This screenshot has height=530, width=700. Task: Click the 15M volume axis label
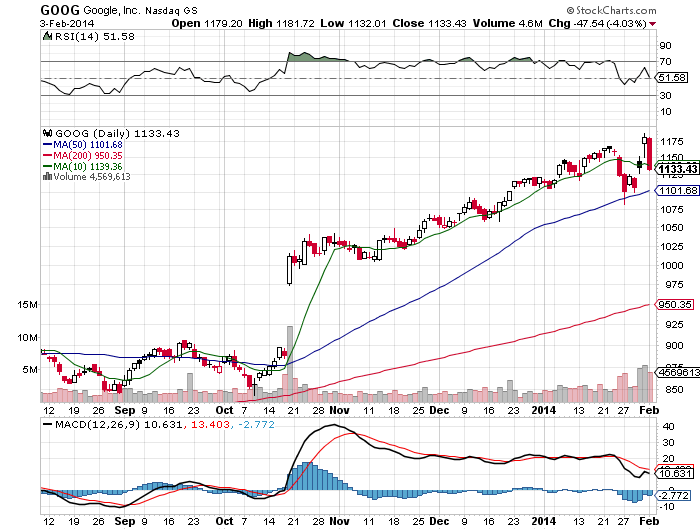(28, 305)
